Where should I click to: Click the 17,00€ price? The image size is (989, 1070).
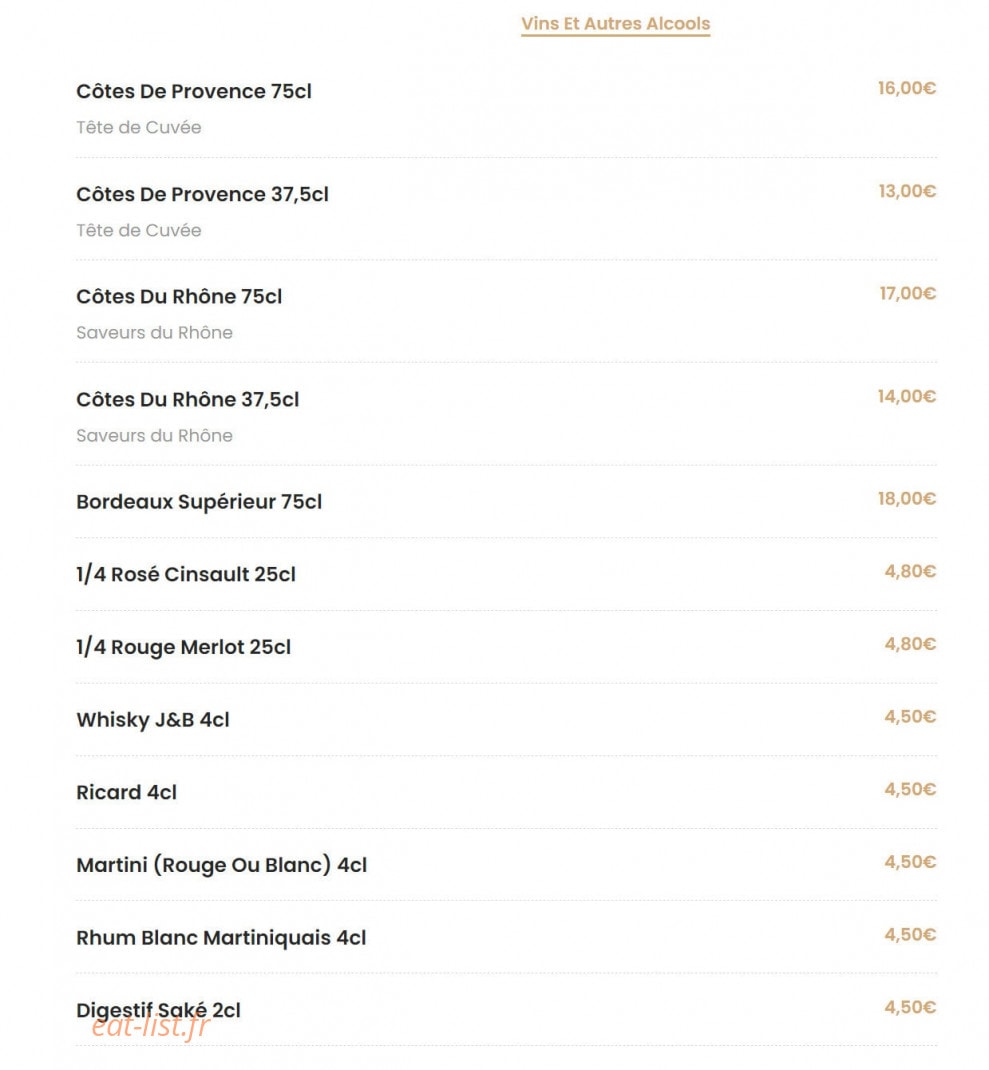tap(908, 293)
